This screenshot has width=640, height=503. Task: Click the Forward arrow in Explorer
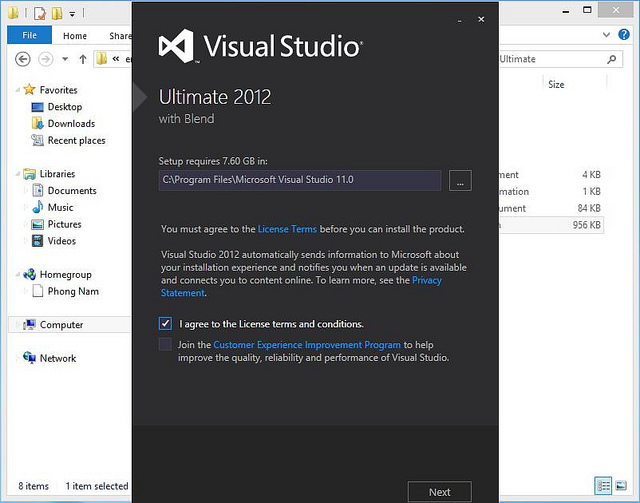tap(46, 60)
